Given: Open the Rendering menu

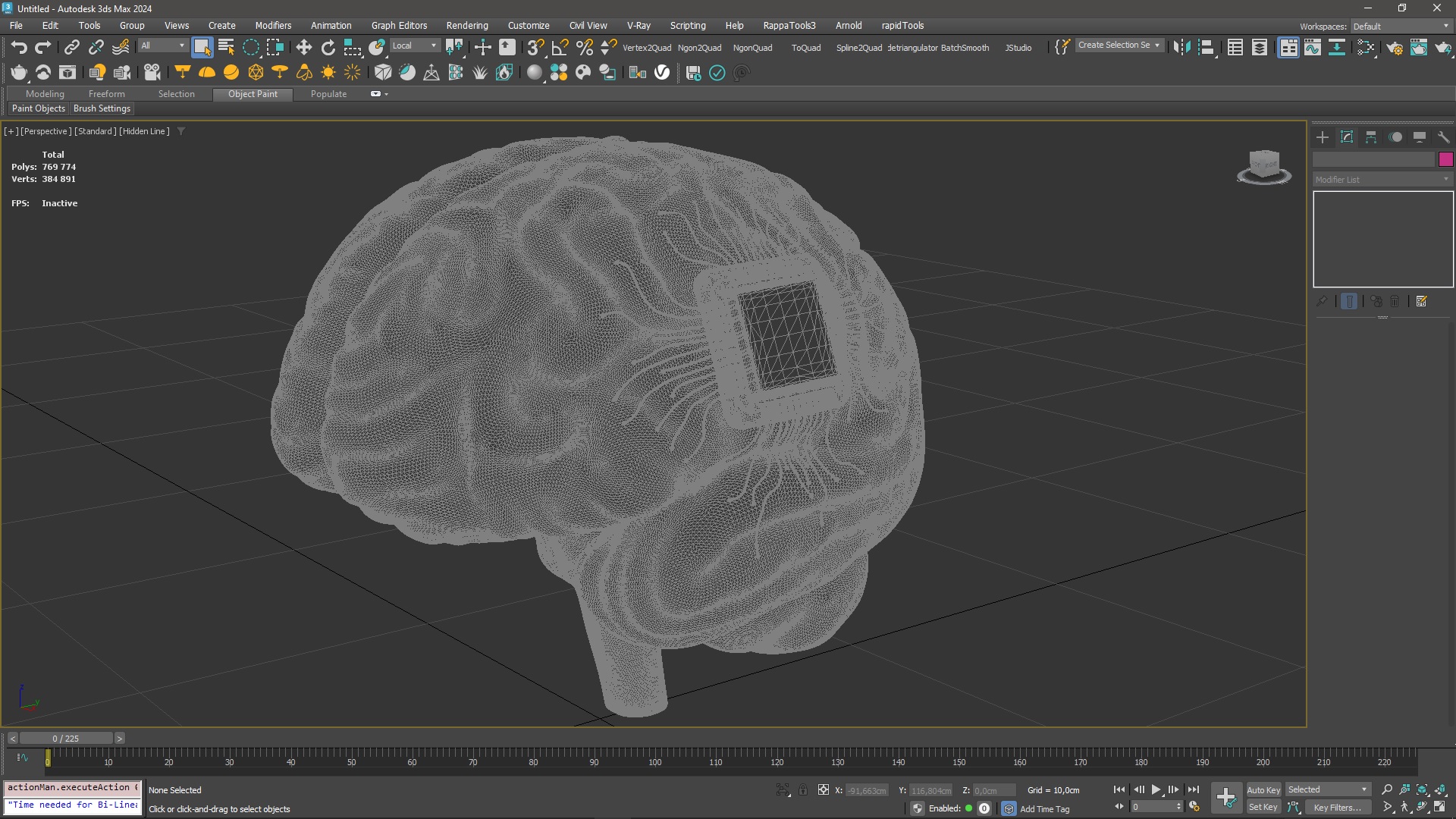Looking at the screenshot, I should (466, 25).
